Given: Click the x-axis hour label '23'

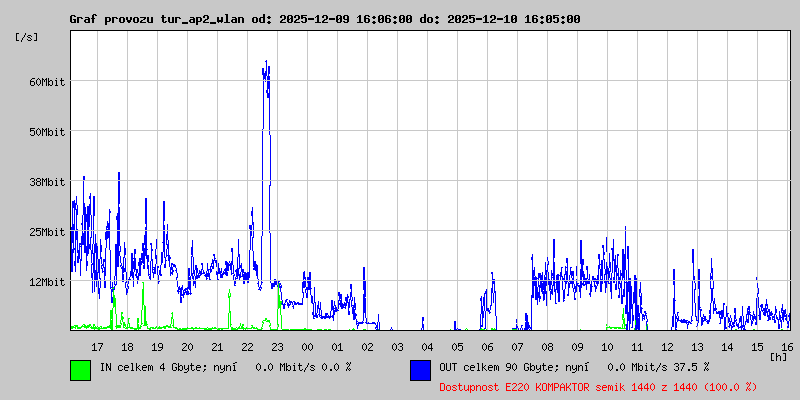Looking at the screenshot, I should tap(277, 347).
